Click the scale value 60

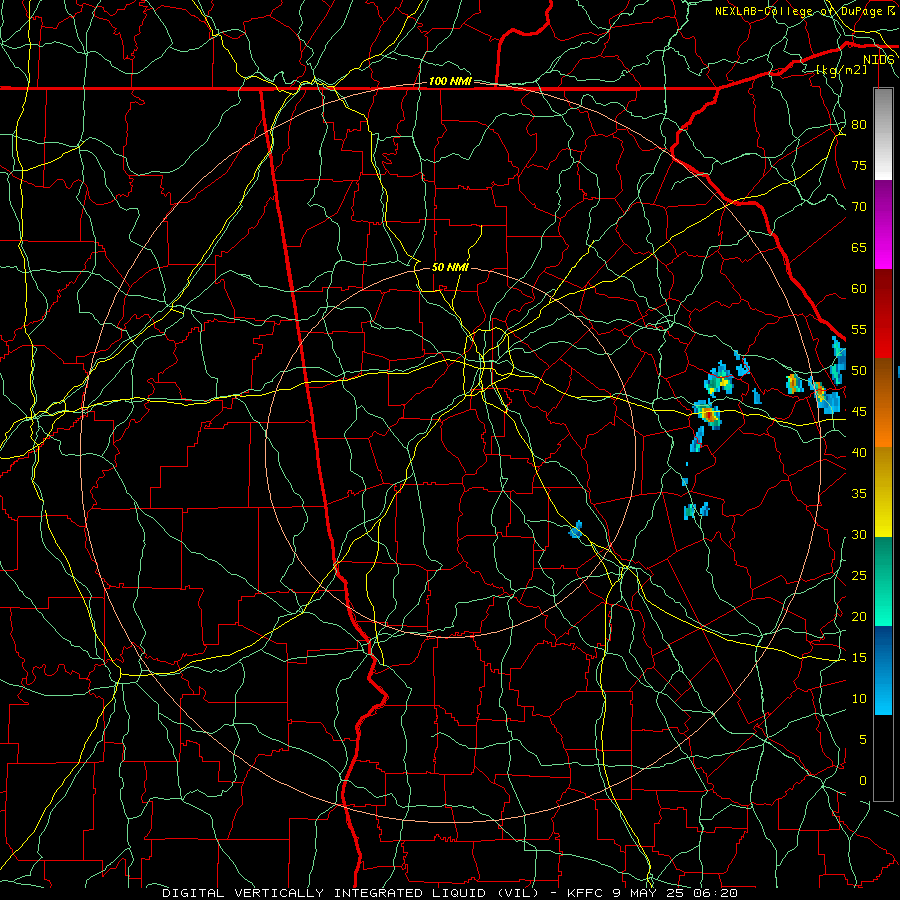click(859, 289)
